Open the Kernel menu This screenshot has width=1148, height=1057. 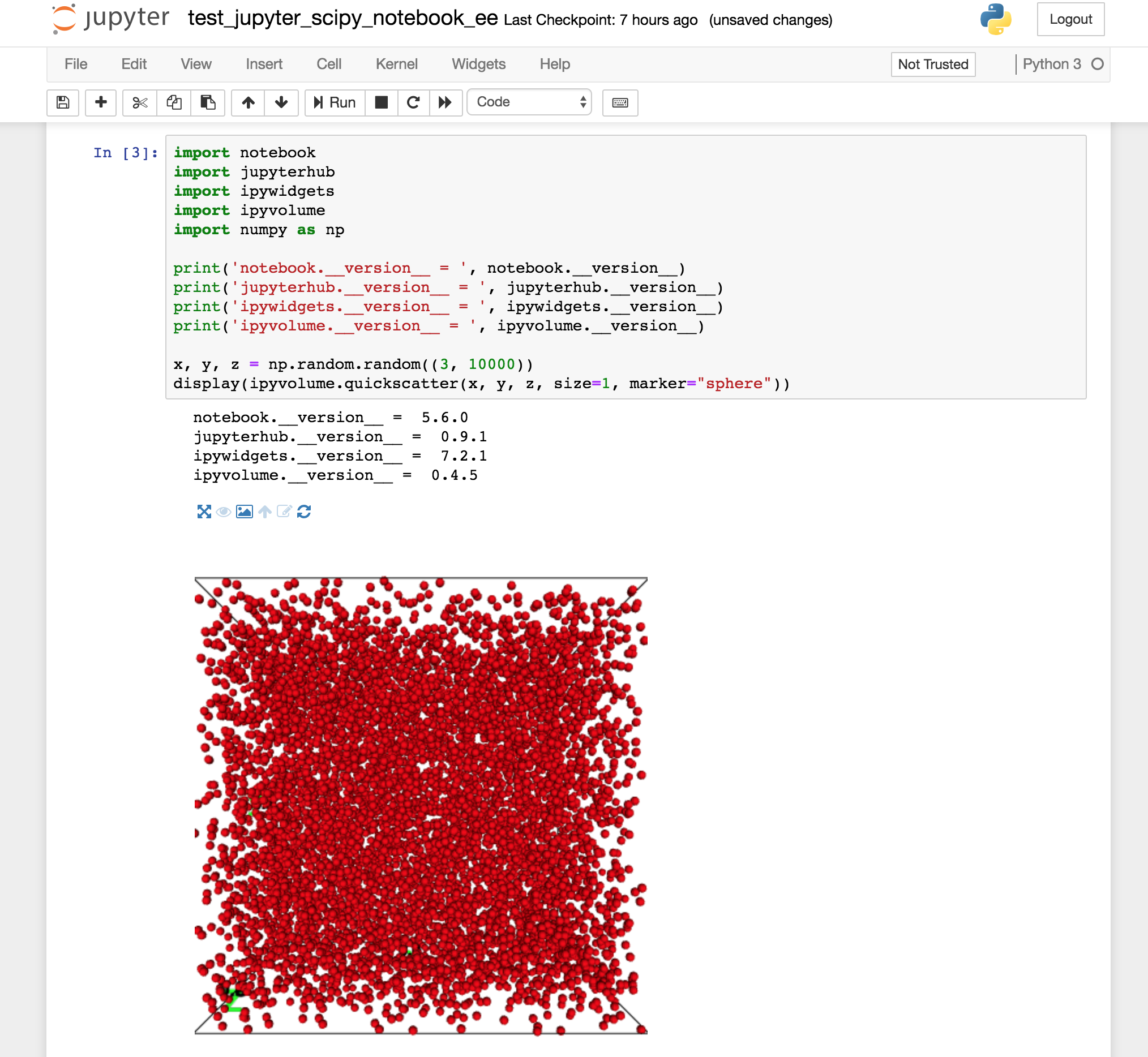point(397,64)
